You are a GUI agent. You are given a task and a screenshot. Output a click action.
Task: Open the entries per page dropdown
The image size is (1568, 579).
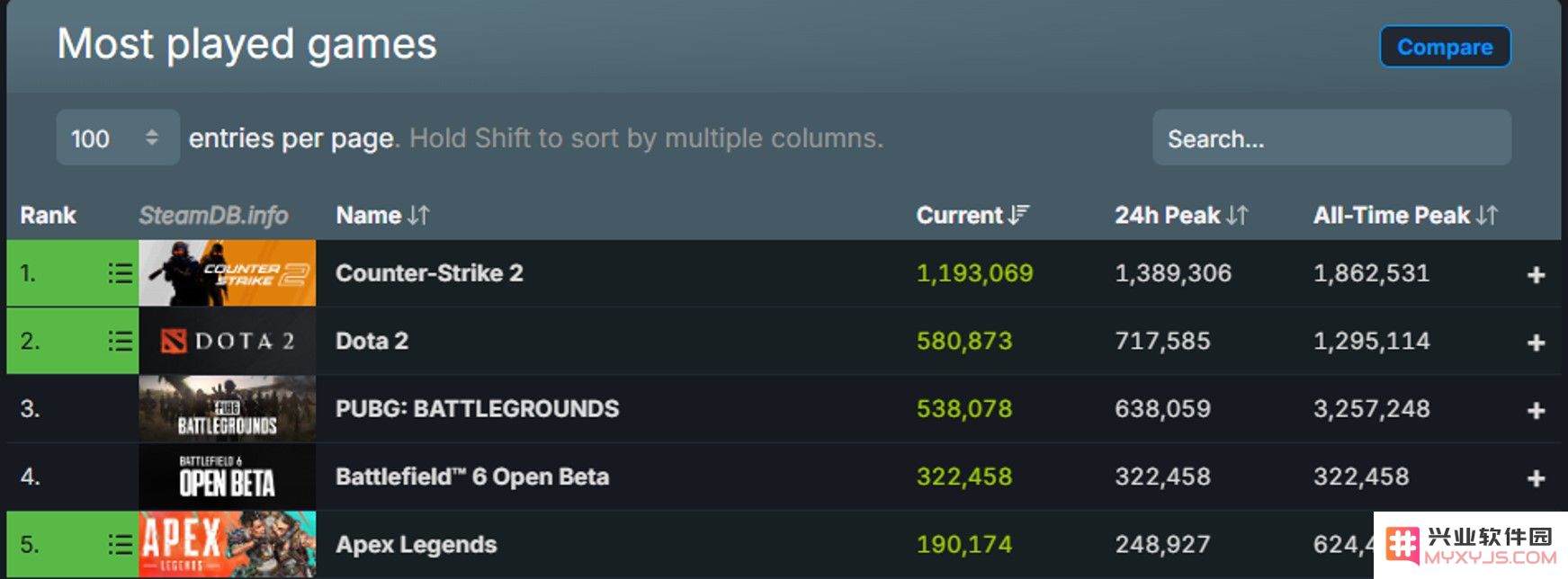click(x=118, y=138)
